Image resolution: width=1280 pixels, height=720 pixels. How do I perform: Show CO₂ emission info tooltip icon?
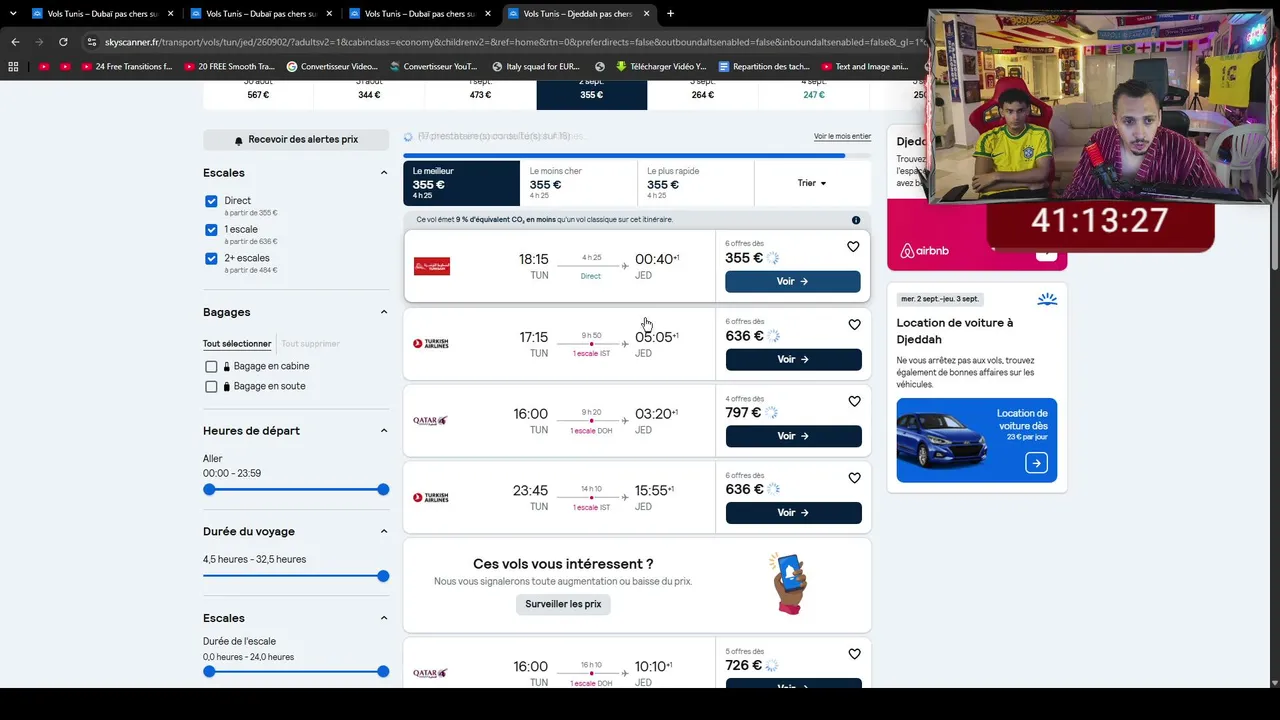click(856, 220)
